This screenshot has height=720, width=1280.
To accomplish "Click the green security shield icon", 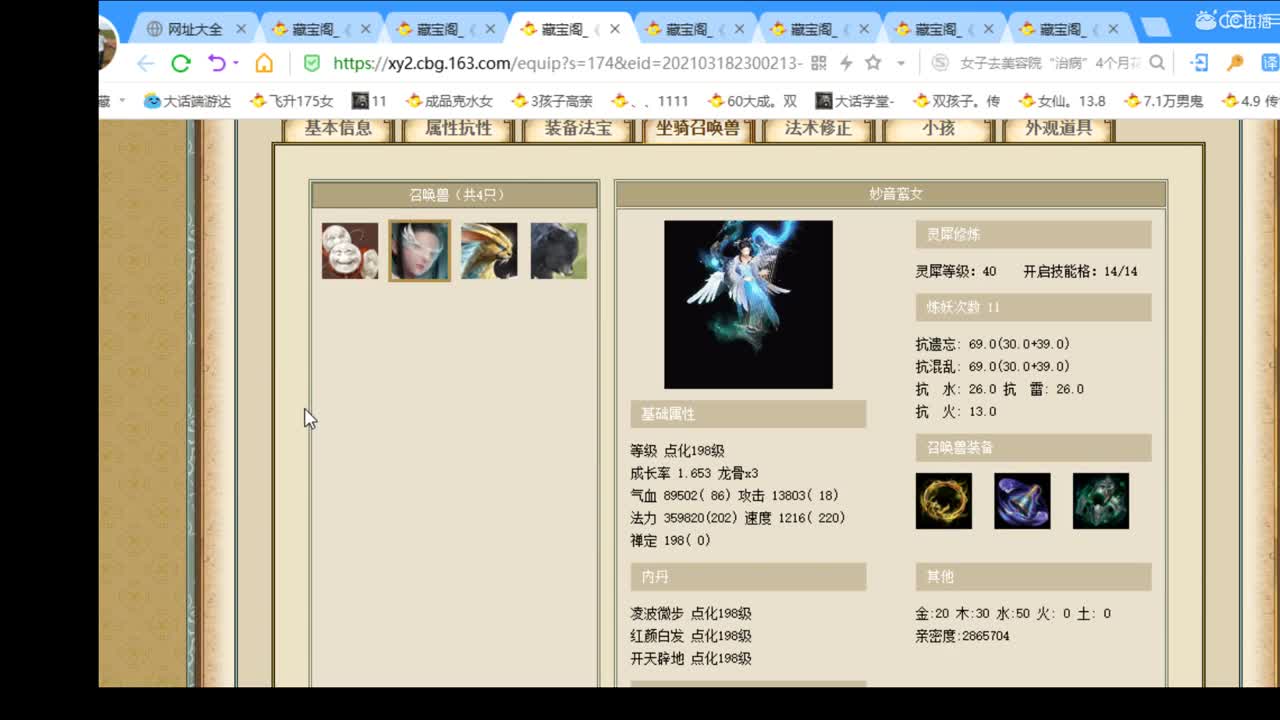I will coord(312,63).
